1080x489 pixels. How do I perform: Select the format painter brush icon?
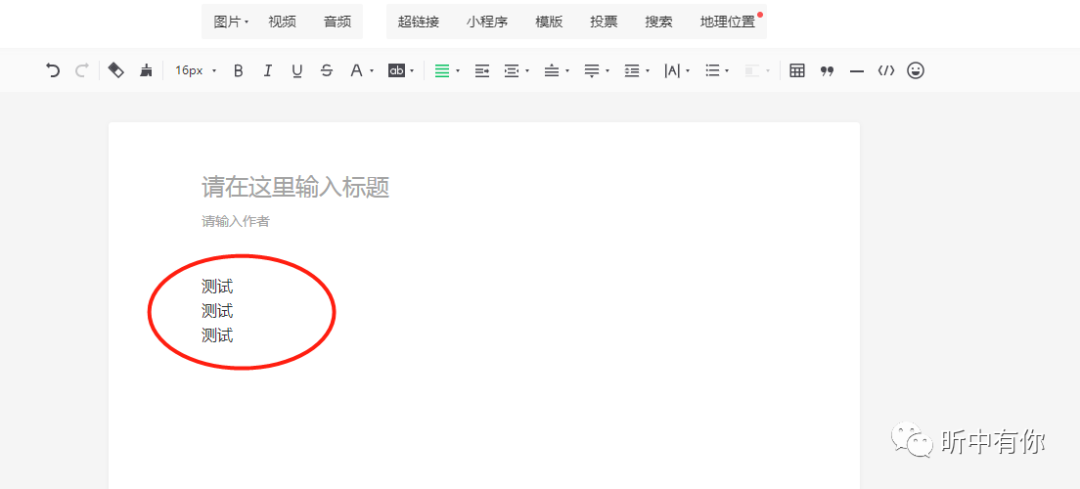coord(147,71)
